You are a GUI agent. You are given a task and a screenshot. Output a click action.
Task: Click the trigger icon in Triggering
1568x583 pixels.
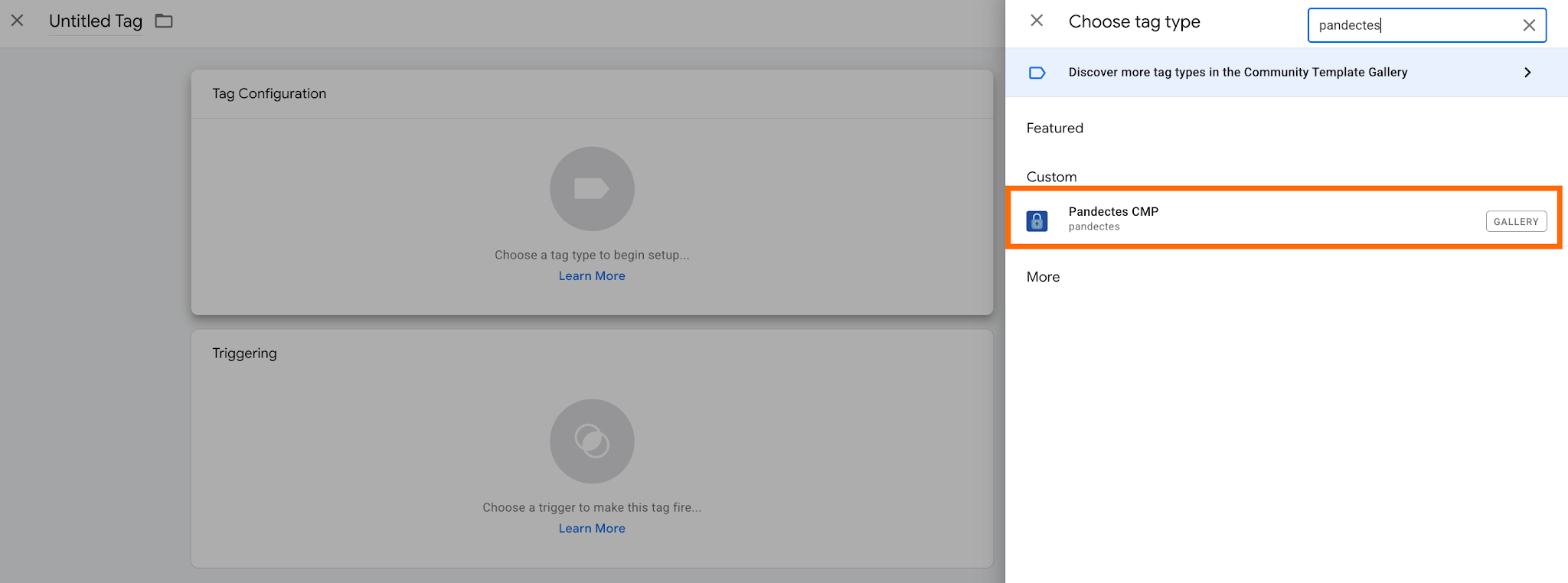(592, 441)
